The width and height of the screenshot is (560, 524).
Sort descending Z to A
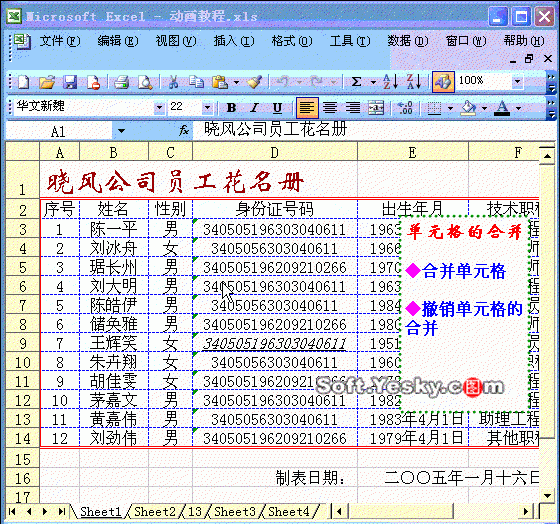pos(414,82)
